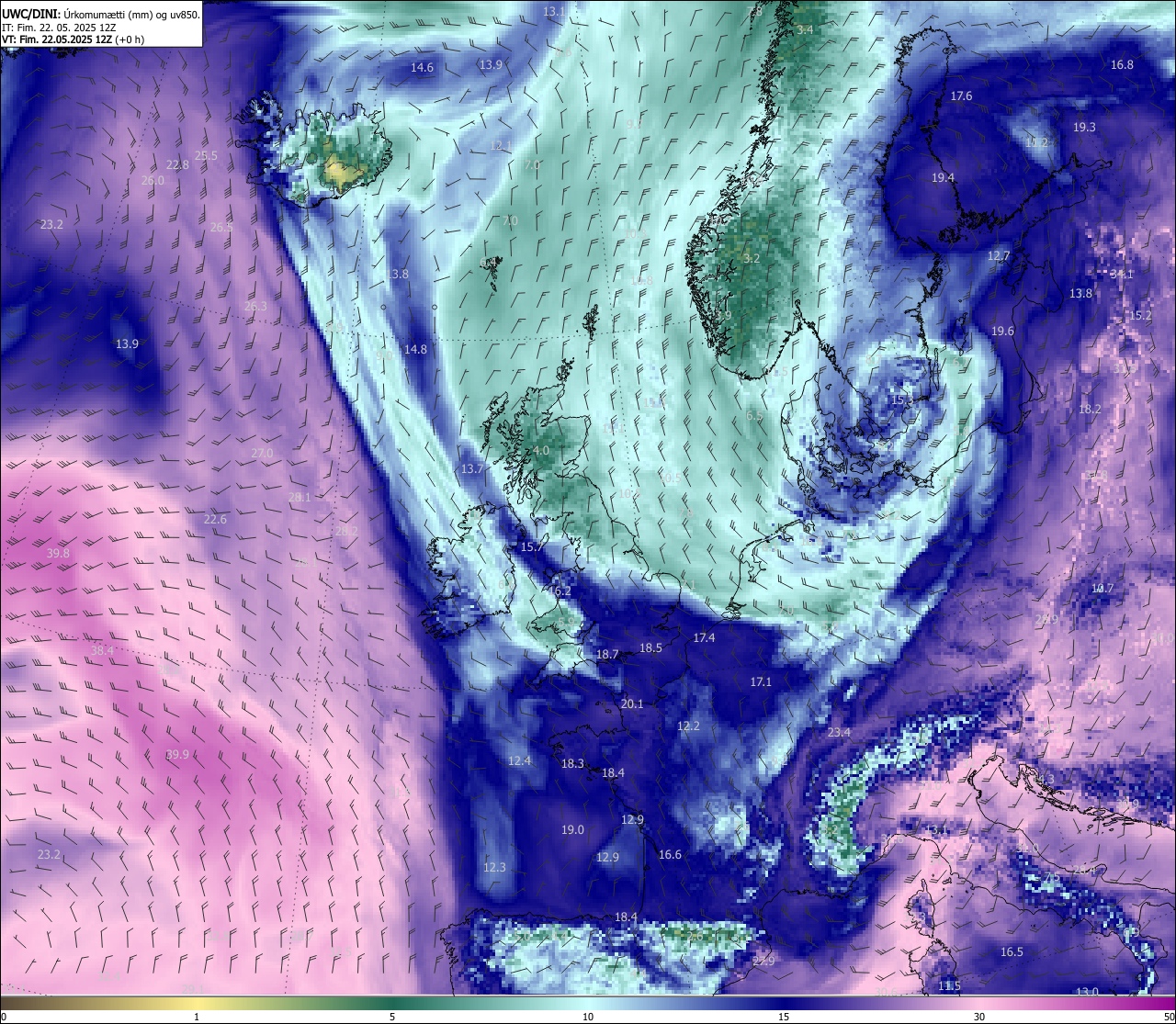The height and width of the screenshot is (1024, 1176).
Task: Click the 'UWC/DINI: Úrkomumætti (mm) og uv850.' title
Action: tap(101, 14)
